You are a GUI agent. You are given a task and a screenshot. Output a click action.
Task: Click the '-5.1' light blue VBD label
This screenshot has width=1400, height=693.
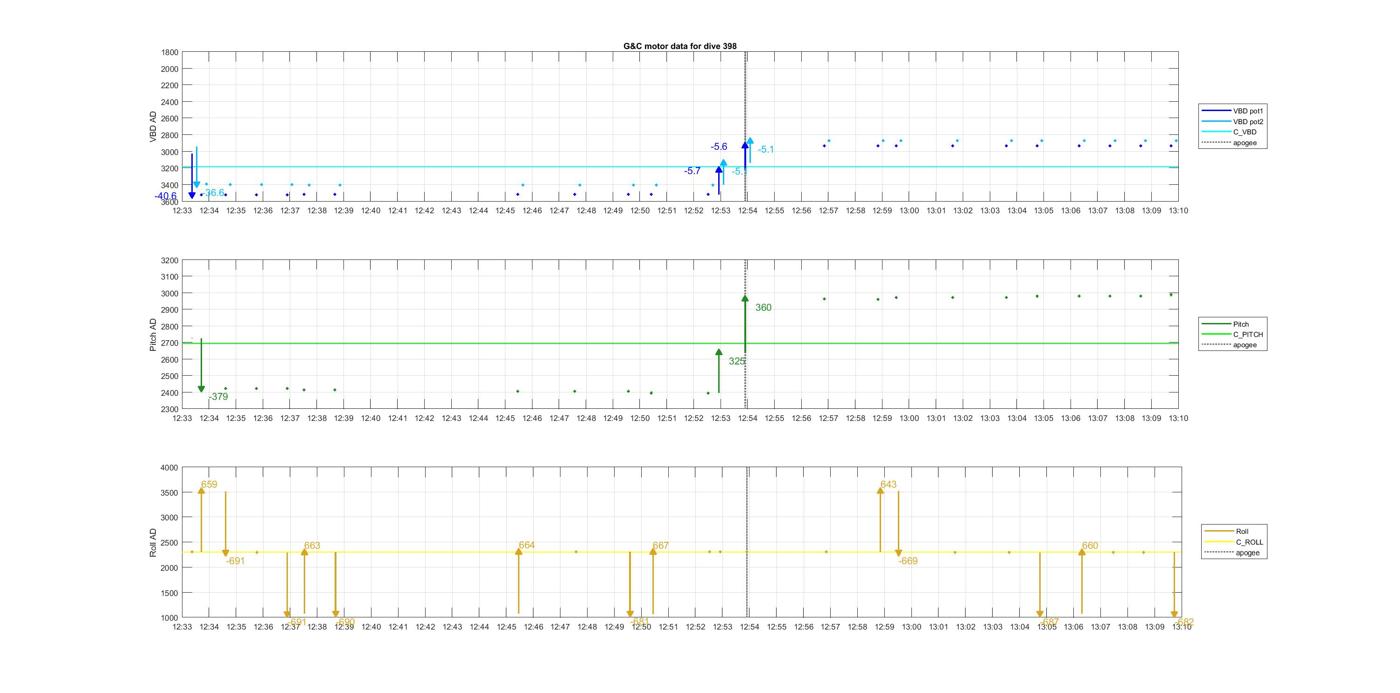(766, 150)
